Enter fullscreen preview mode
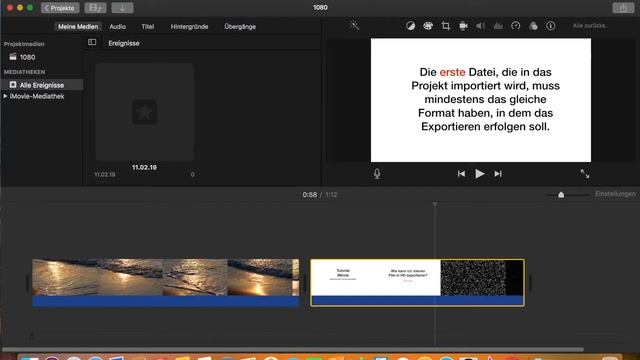 pos(585,174)
